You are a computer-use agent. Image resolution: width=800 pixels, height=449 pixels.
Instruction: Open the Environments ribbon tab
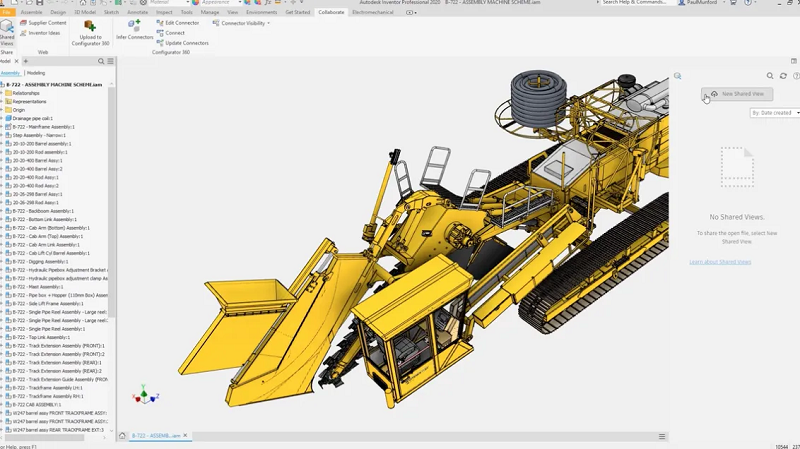pyautogui.click(x=261, y=12)
